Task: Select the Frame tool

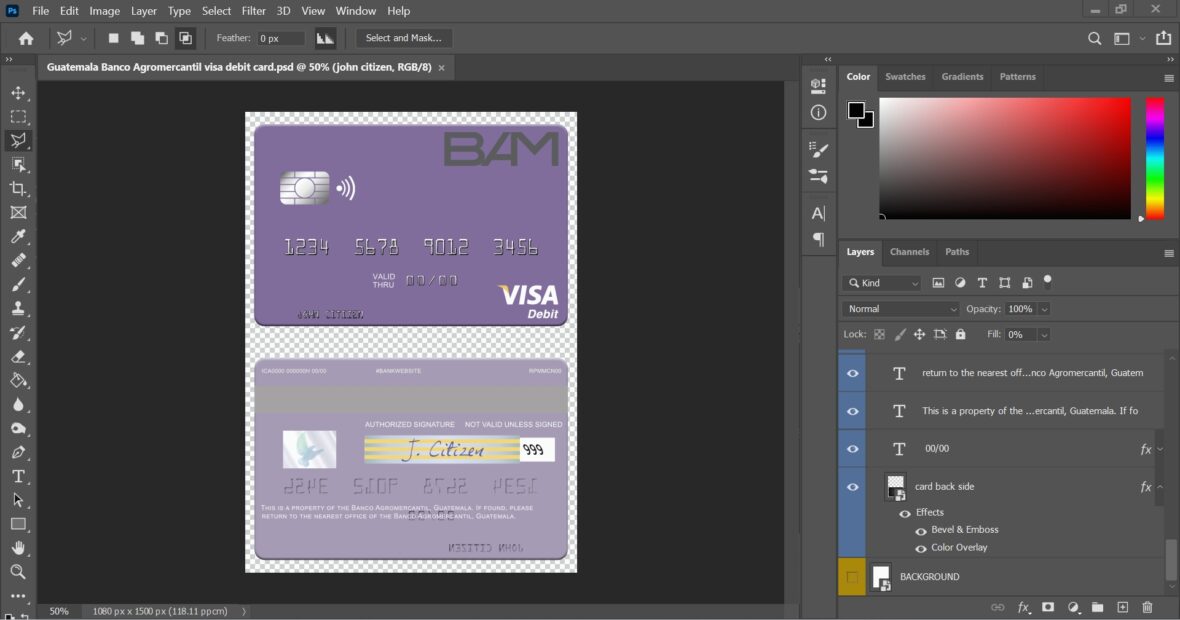Action: point(18,213)
